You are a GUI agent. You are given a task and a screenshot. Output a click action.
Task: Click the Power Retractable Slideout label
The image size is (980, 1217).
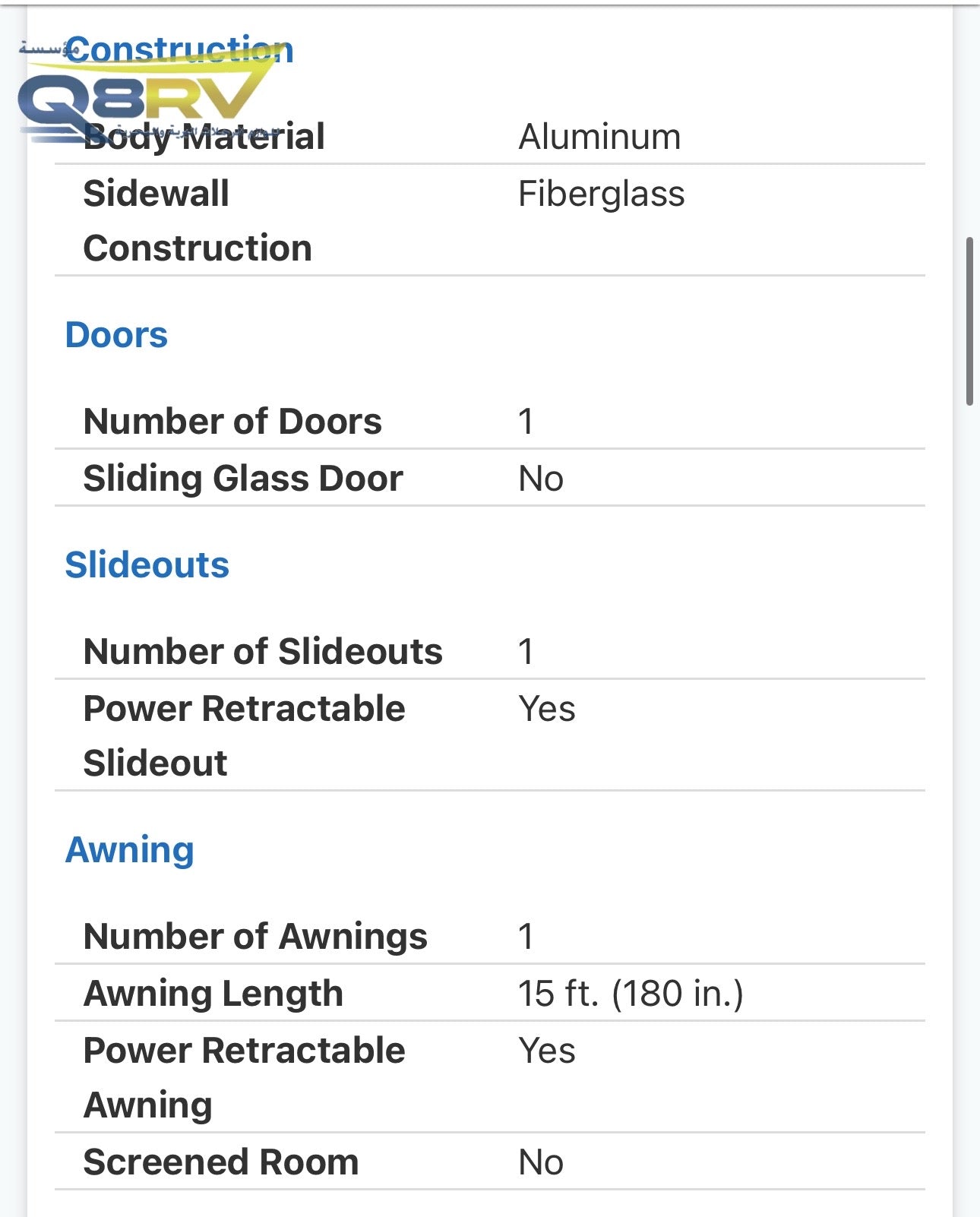click(x=244, y=735)
